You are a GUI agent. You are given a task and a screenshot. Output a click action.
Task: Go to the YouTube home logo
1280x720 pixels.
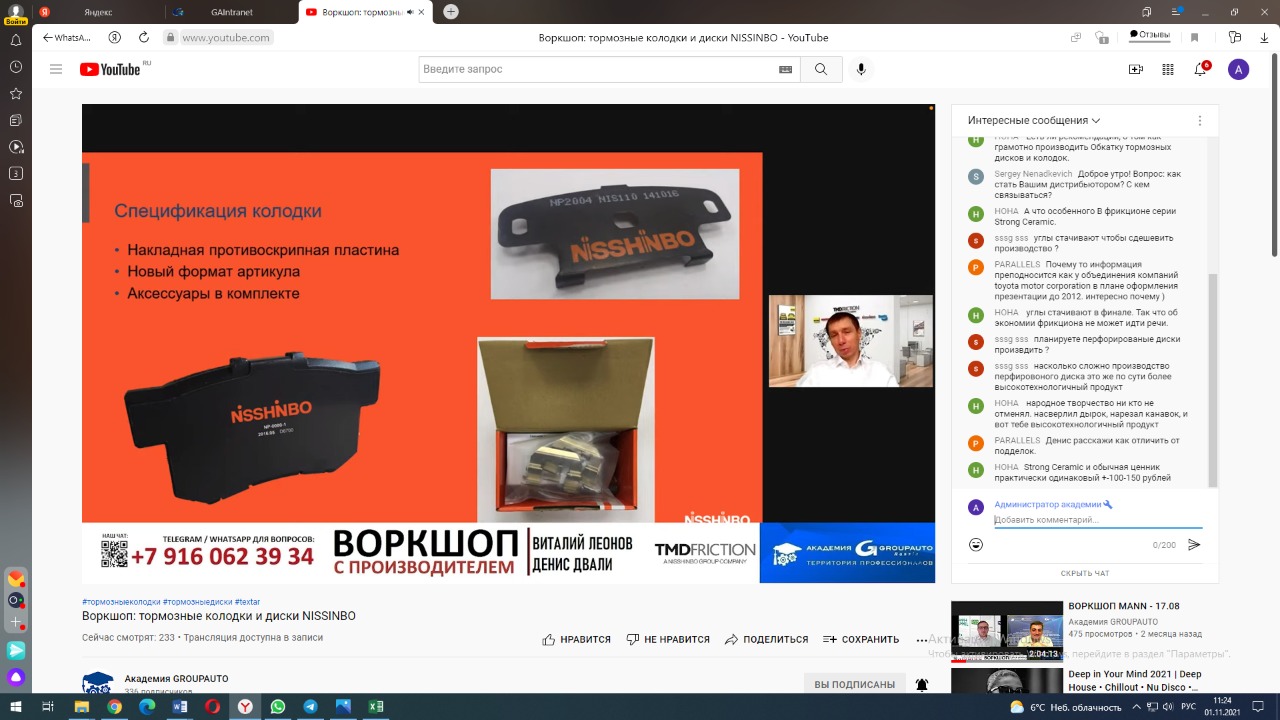point(110,69)
